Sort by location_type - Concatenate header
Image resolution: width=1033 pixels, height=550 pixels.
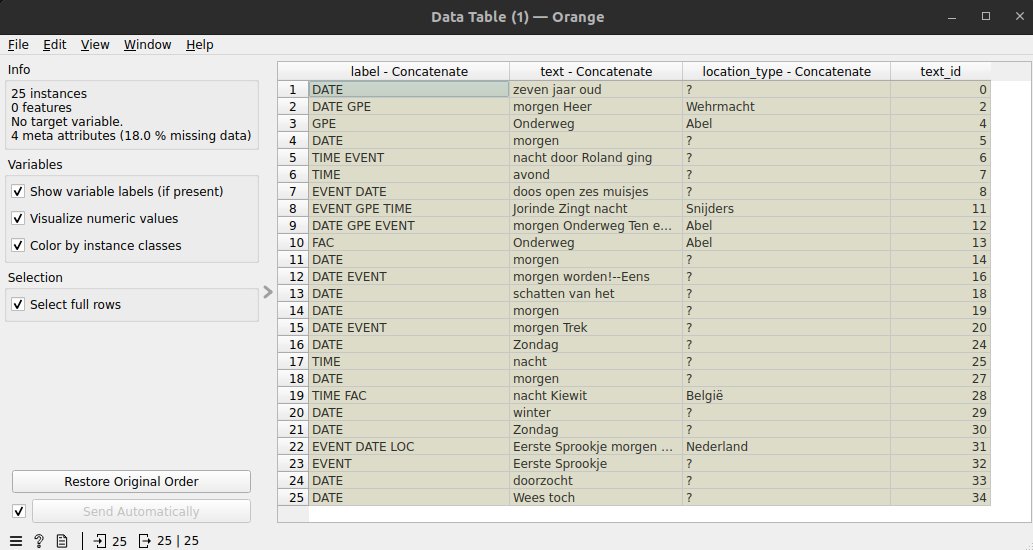pos(787,72)
